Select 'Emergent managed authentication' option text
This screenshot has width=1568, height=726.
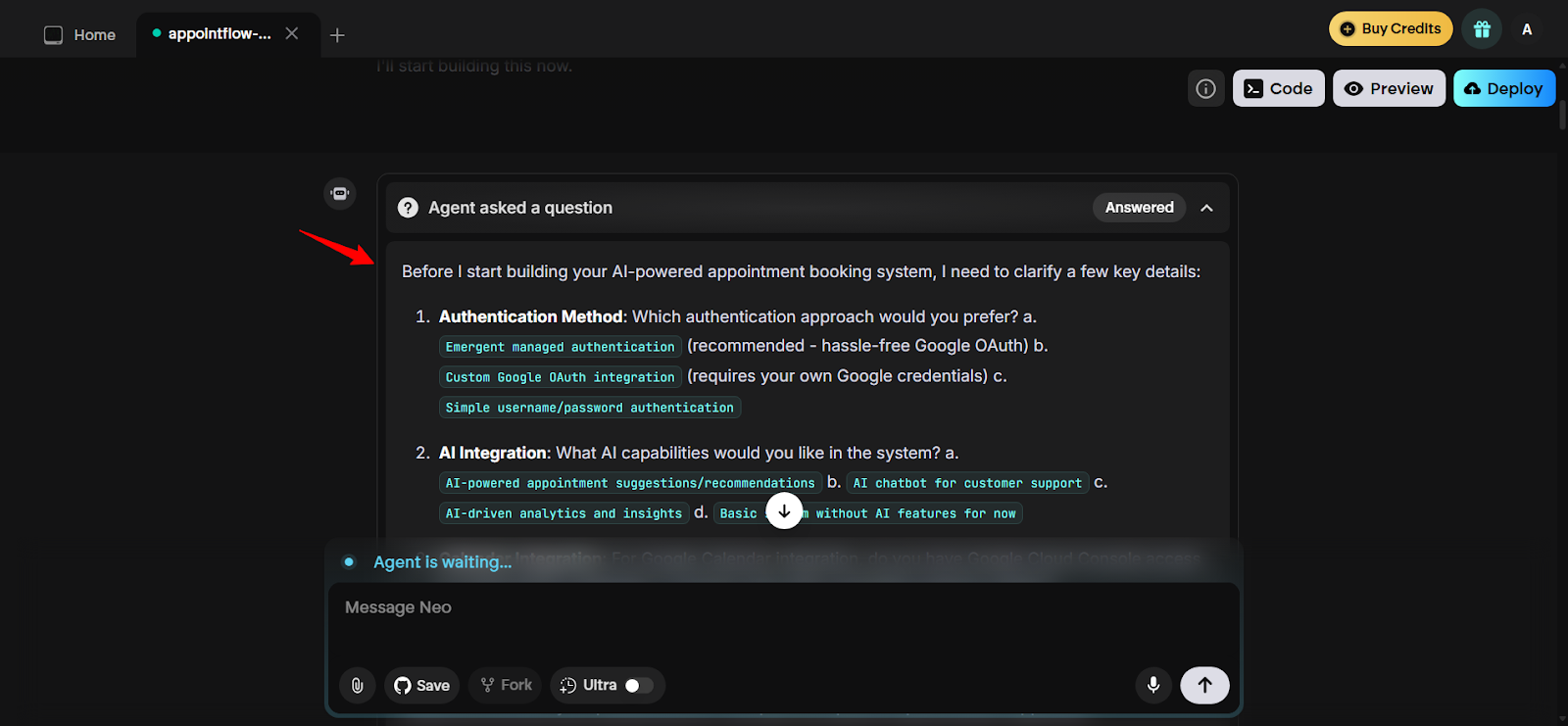(x=560, y=347)
